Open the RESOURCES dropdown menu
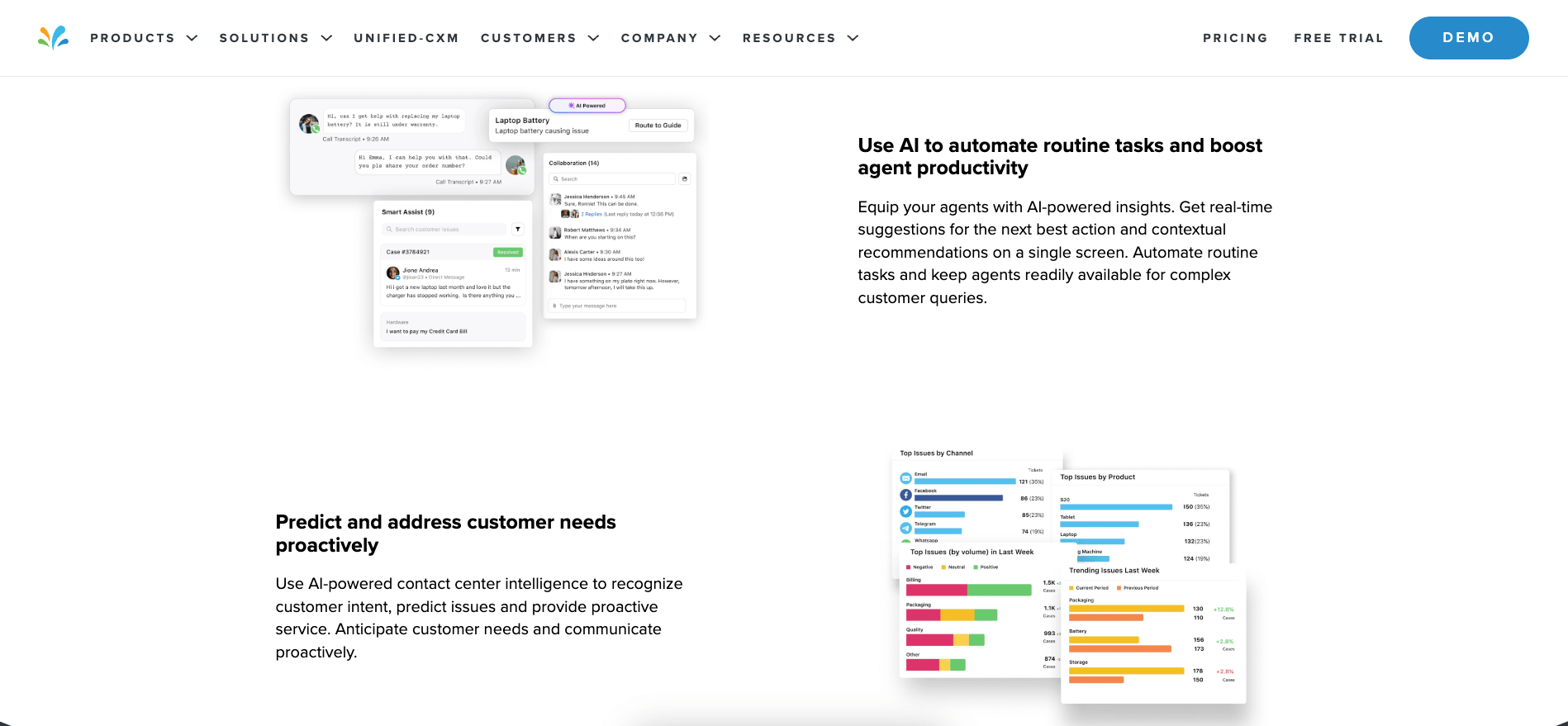This screenshot has height=726, width=1568. pos(801,38)
